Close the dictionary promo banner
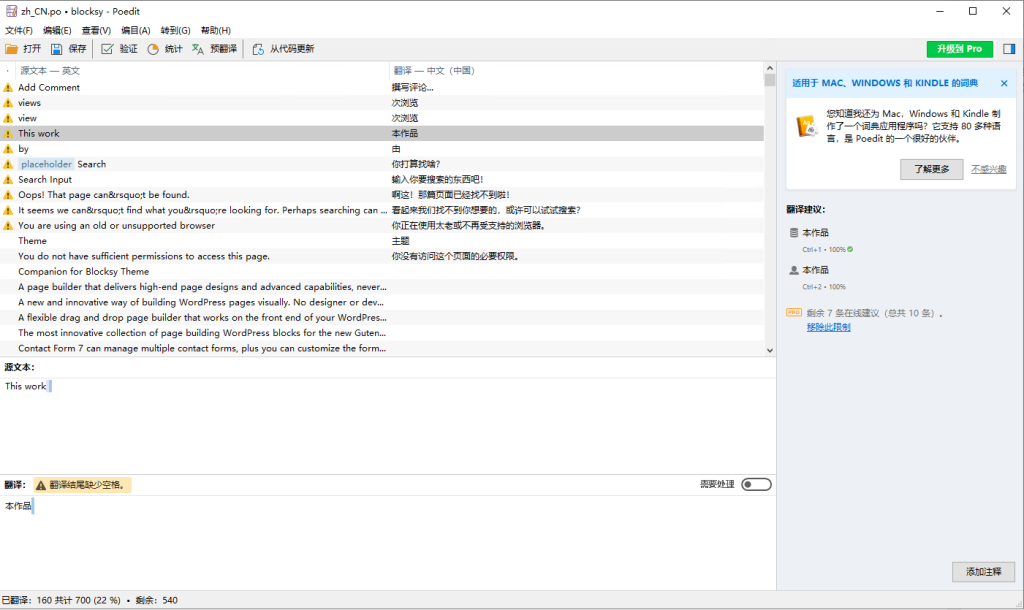This screenshot has width=1024, height=610. tap(1004, 83)
